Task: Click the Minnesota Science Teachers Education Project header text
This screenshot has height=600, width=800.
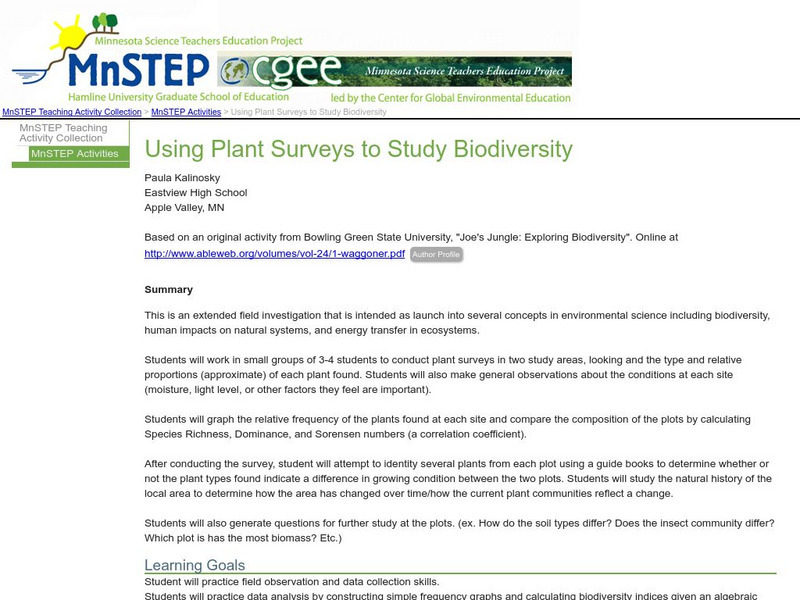Action: pos(198,41)
